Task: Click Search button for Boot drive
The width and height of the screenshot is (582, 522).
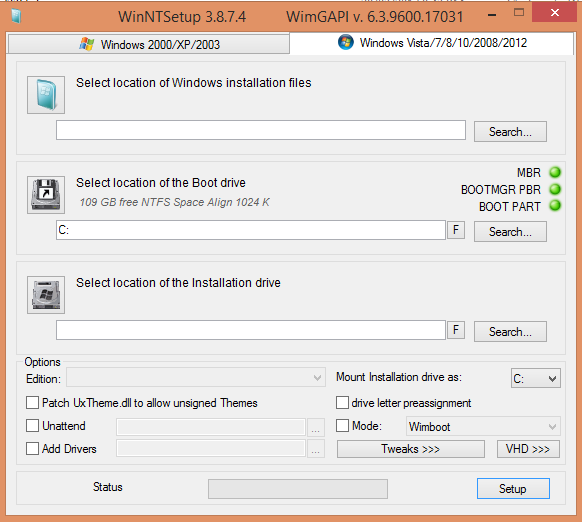Action: point(510,232)
